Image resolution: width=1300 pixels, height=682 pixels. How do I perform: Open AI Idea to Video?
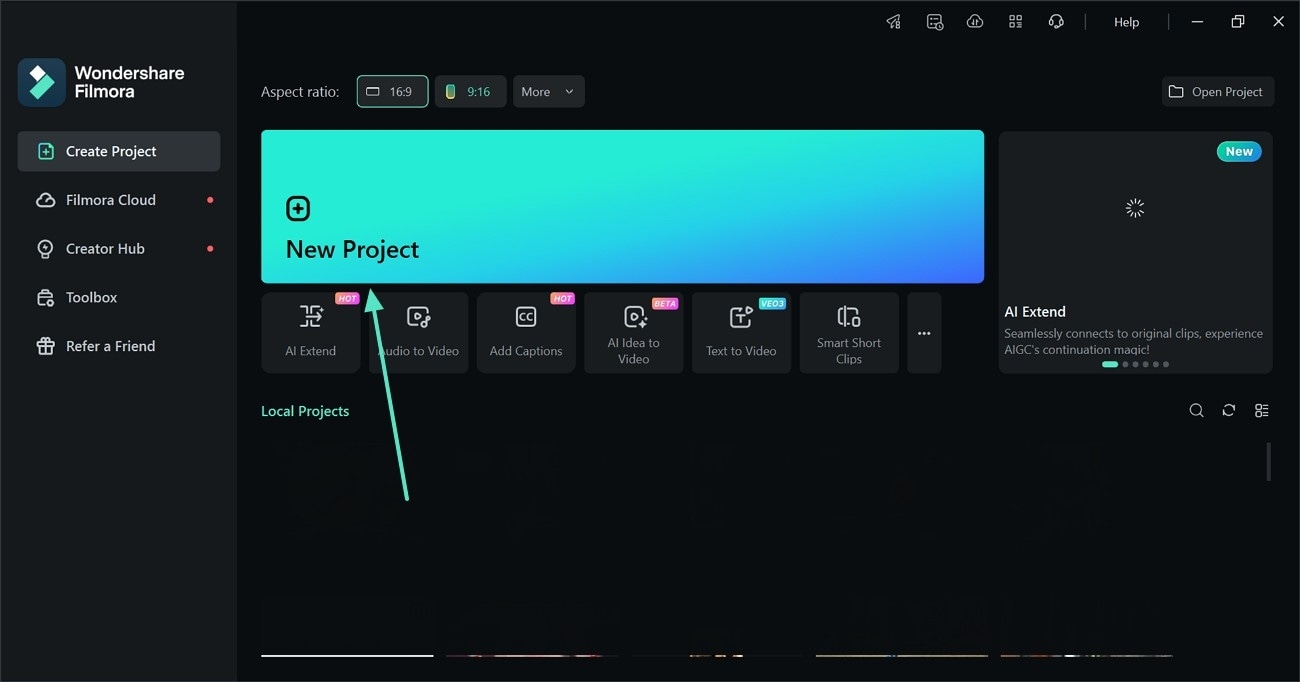tap(634, 332)
